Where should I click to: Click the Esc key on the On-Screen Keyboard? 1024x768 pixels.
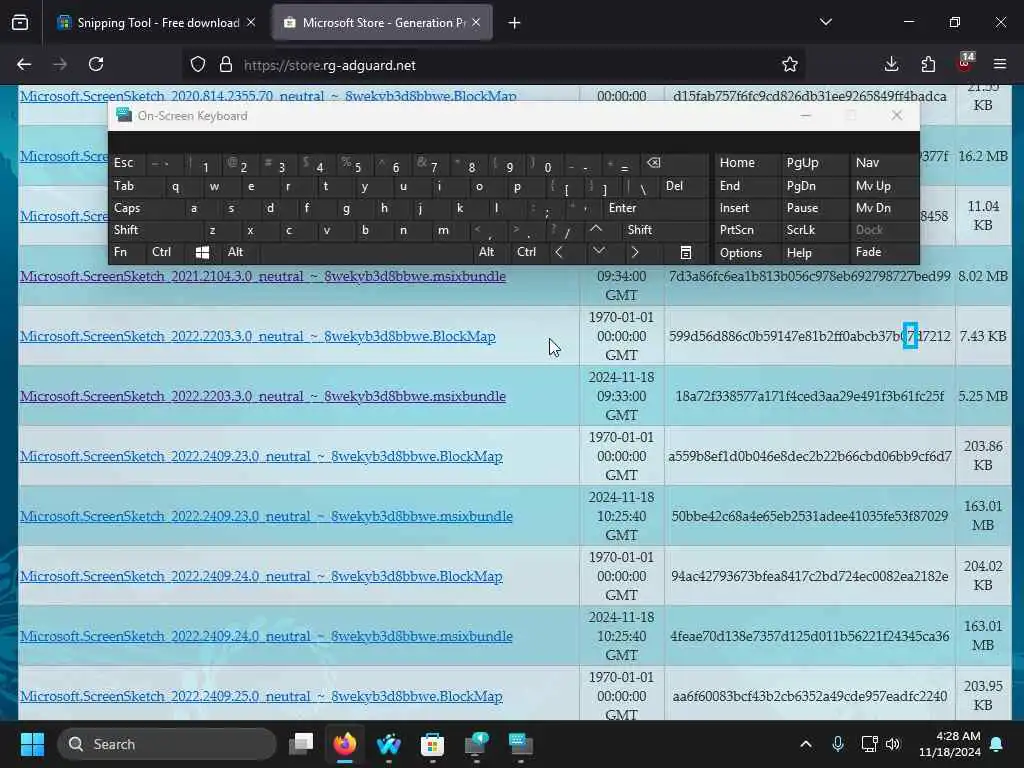123,163
